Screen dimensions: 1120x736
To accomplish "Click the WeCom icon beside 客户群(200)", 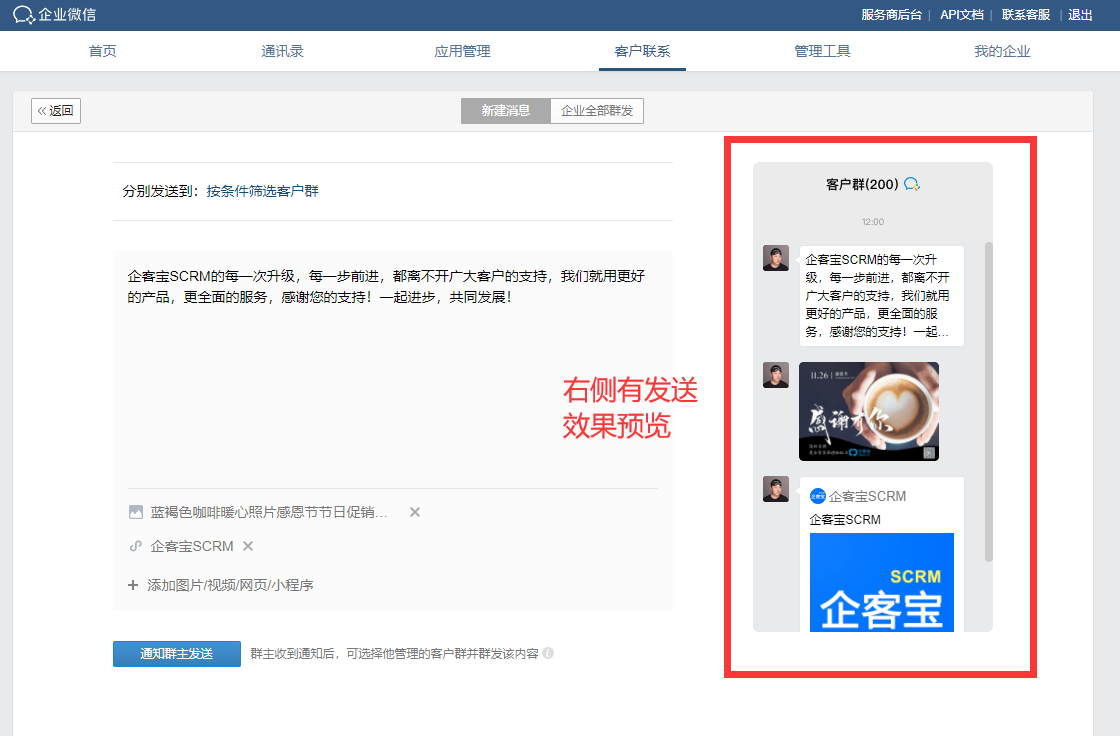I will 911,184.
